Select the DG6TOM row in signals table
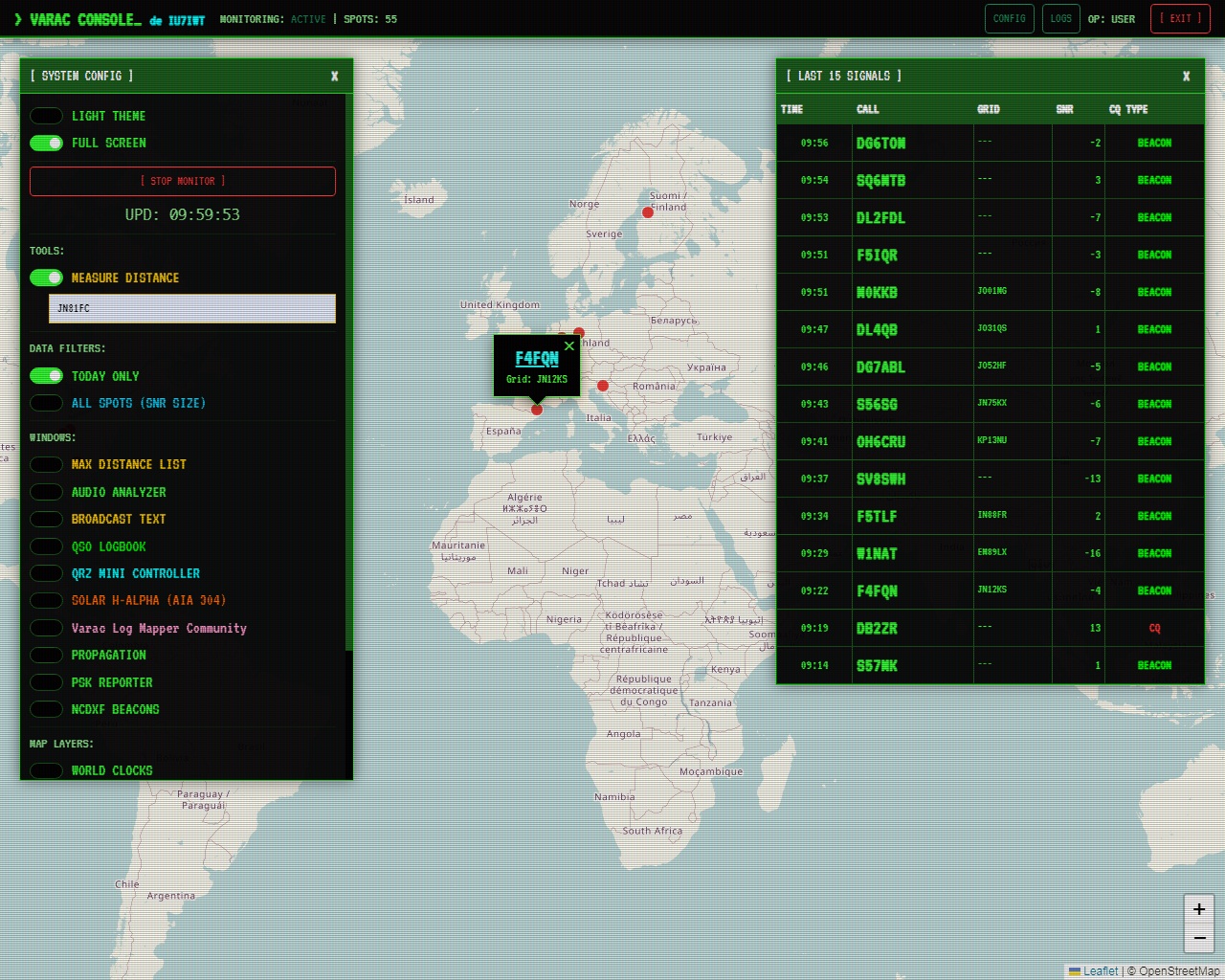Screen dimensions: 1225x980 pos(880,144)
